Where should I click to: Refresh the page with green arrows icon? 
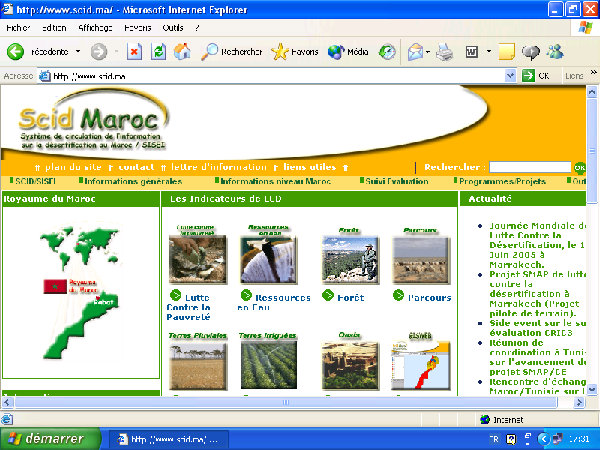158,52
